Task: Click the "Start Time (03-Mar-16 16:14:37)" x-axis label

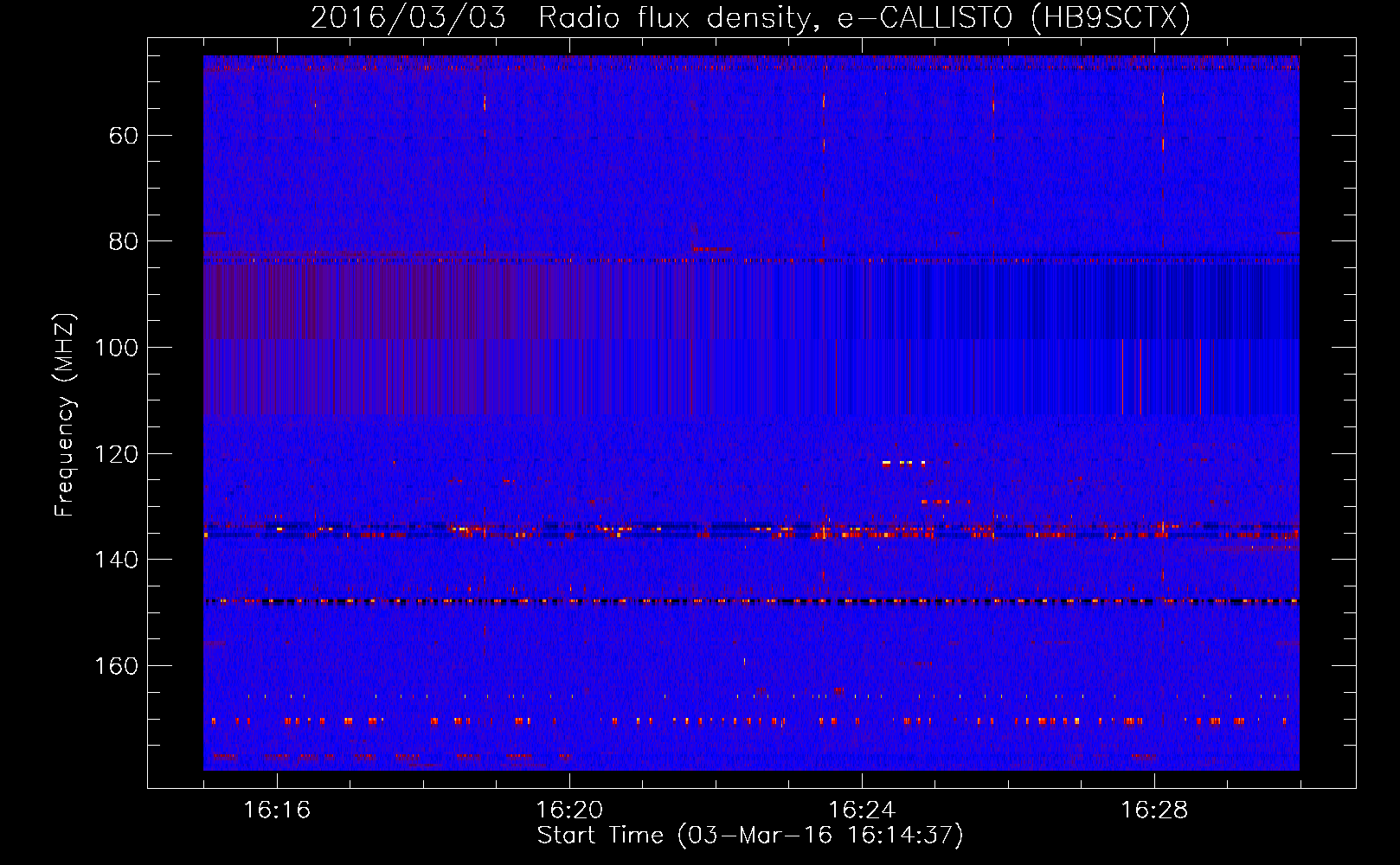Action: [750, 836]
